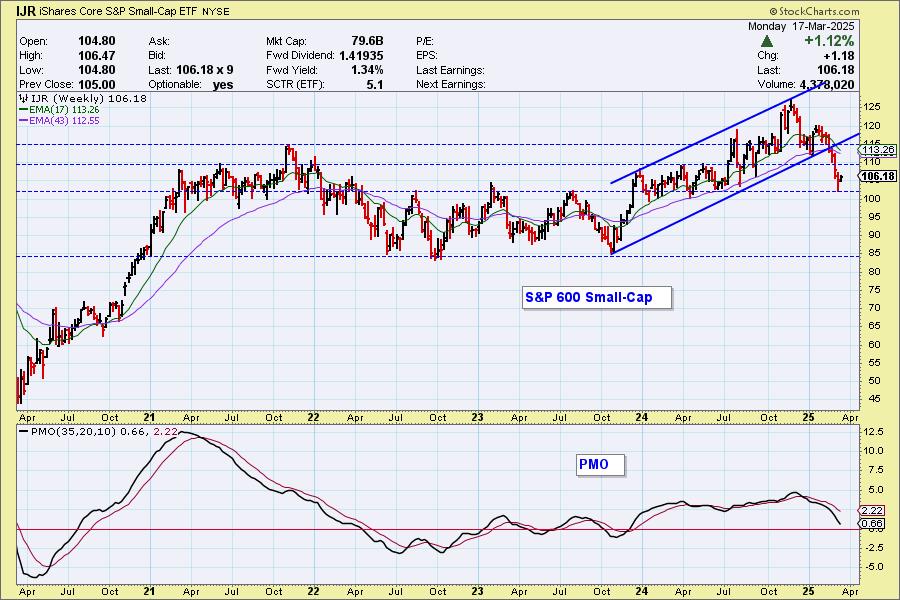Click the High value 106.47

(96, 56)
